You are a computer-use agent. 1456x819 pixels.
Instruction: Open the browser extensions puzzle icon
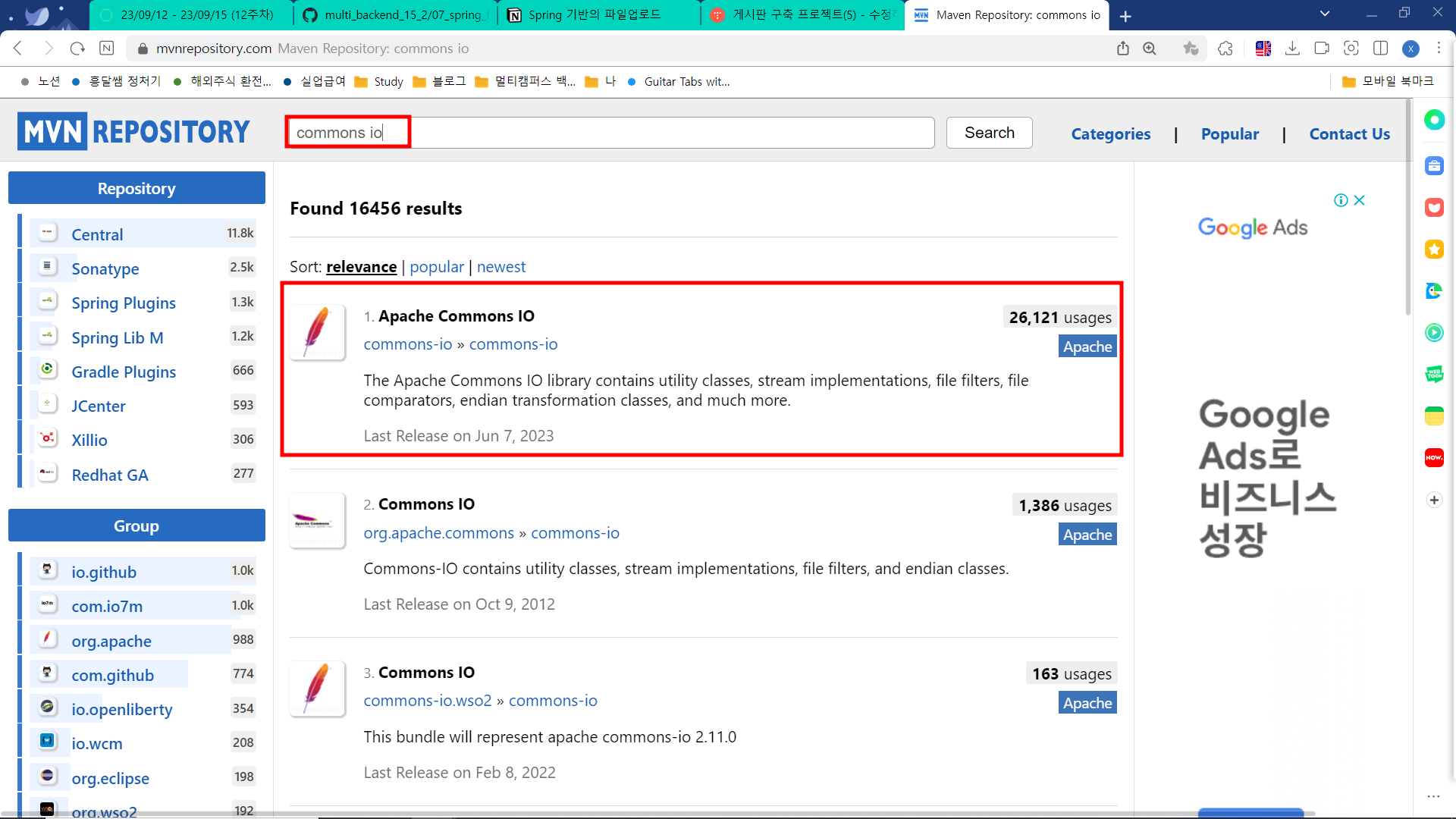(x=1225, y=49)
